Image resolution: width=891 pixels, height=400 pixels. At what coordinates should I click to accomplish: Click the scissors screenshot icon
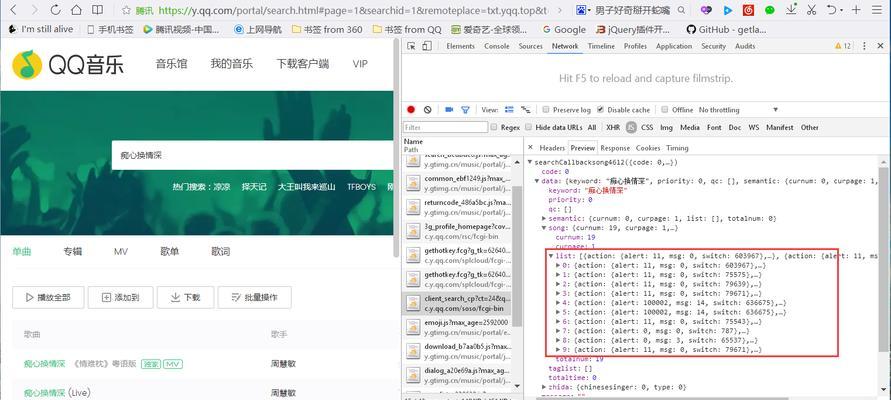coord(811,10)
